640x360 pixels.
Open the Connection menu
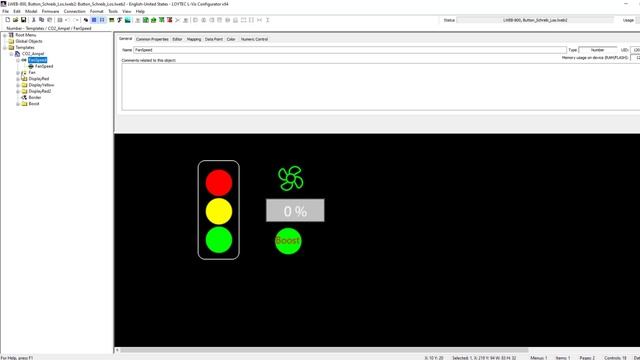click(75, 11)
